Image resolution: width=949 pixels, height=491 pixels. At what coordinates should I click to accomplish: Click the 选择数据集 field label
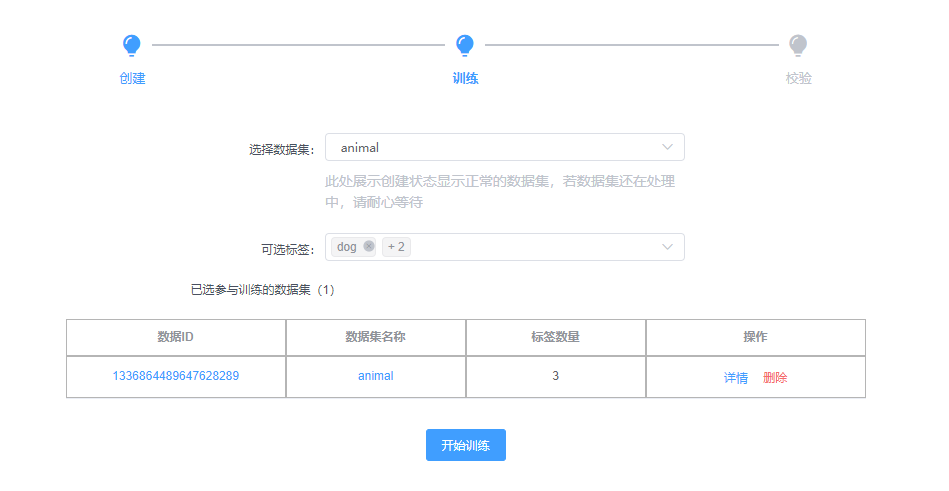282,150
